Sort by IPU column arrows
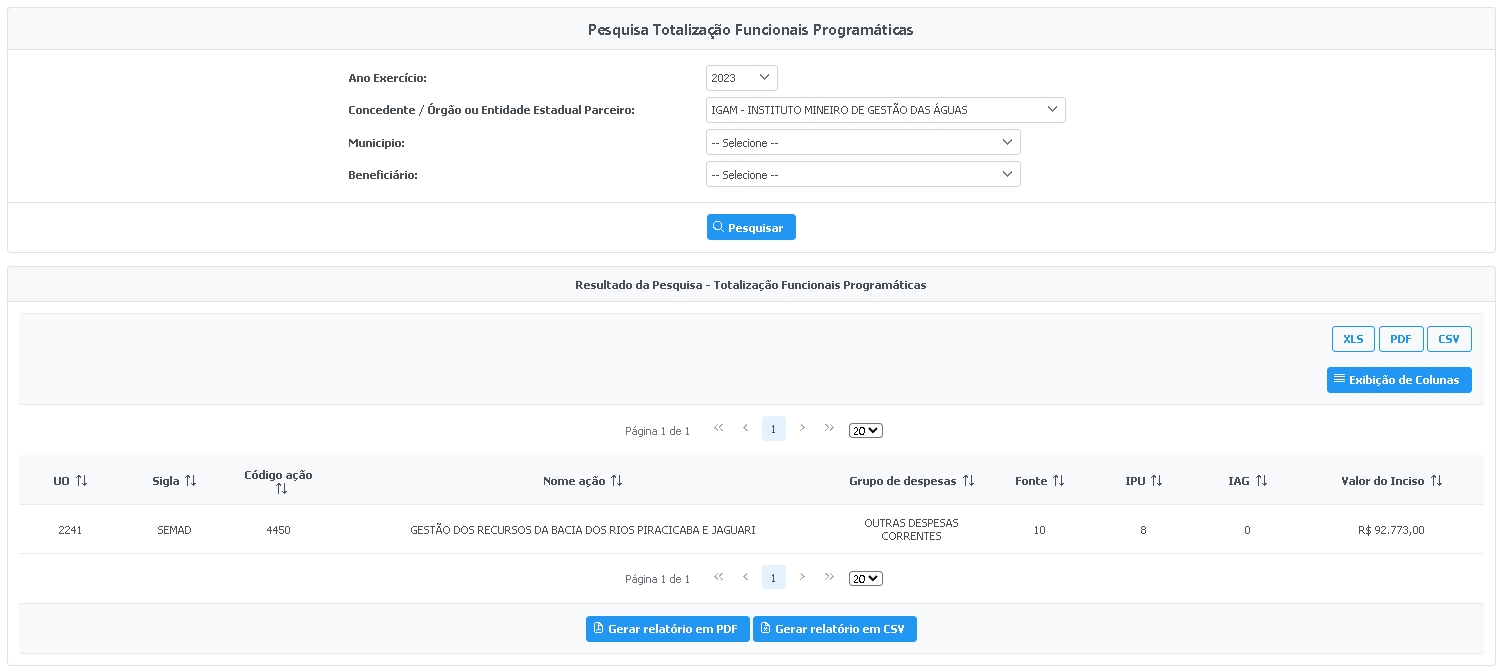The height and width of the screenshot is (672, 1502). 1156,481
